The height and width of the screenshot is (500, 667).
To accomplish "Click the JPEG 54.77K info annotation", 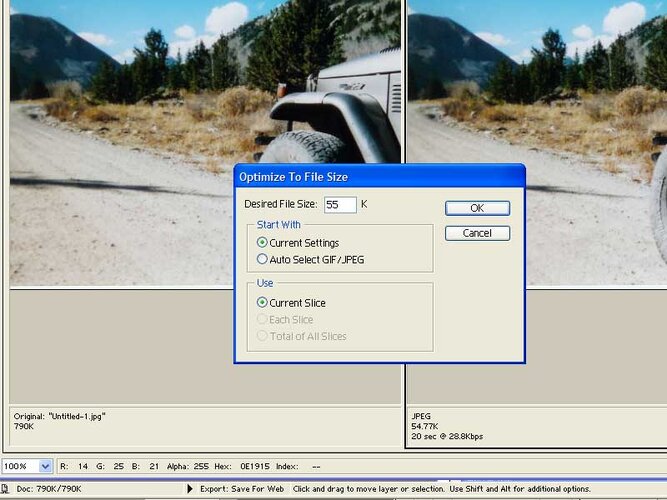I will click(447, 426).
